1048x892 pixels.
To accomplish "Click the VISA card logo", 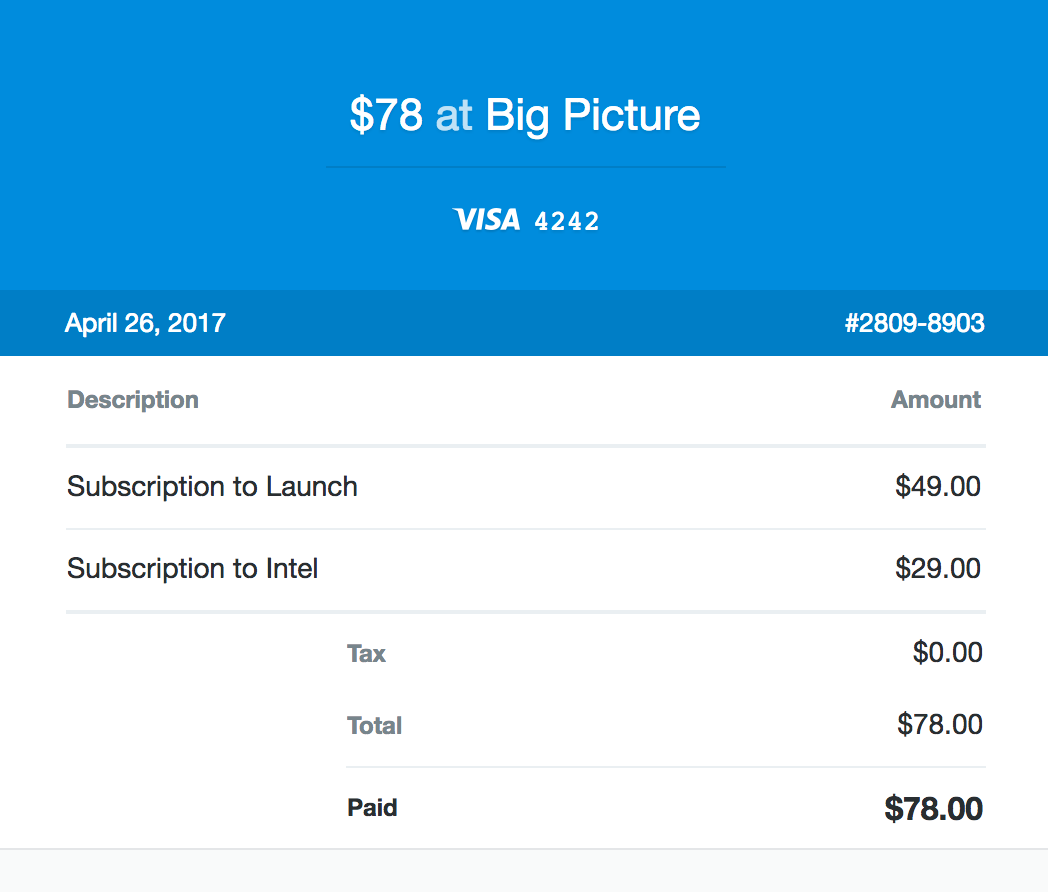I will coord(486,219).
